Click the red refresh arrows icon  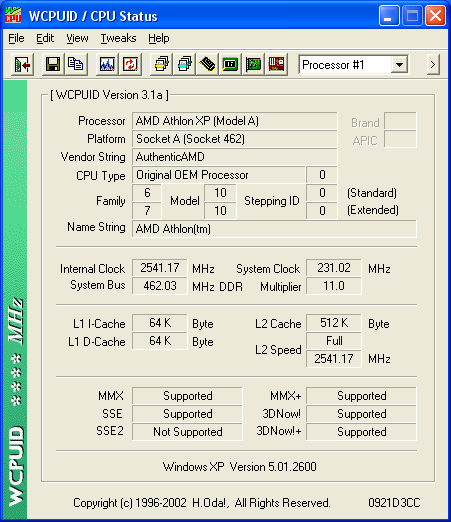(x=130, y=64)
